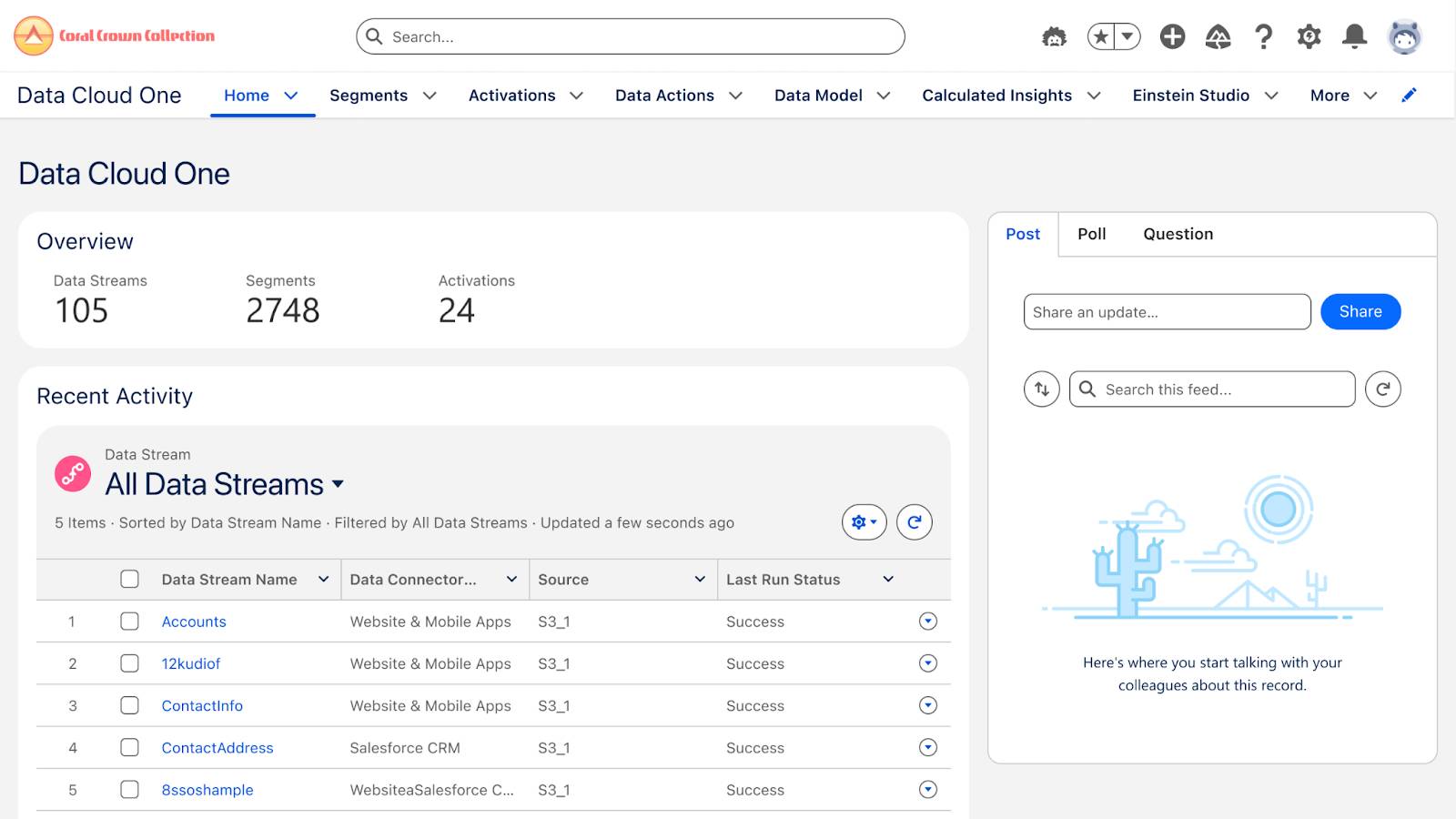Tick the select-all rows checkbox
1456x819 pixels.
[130, 580]
